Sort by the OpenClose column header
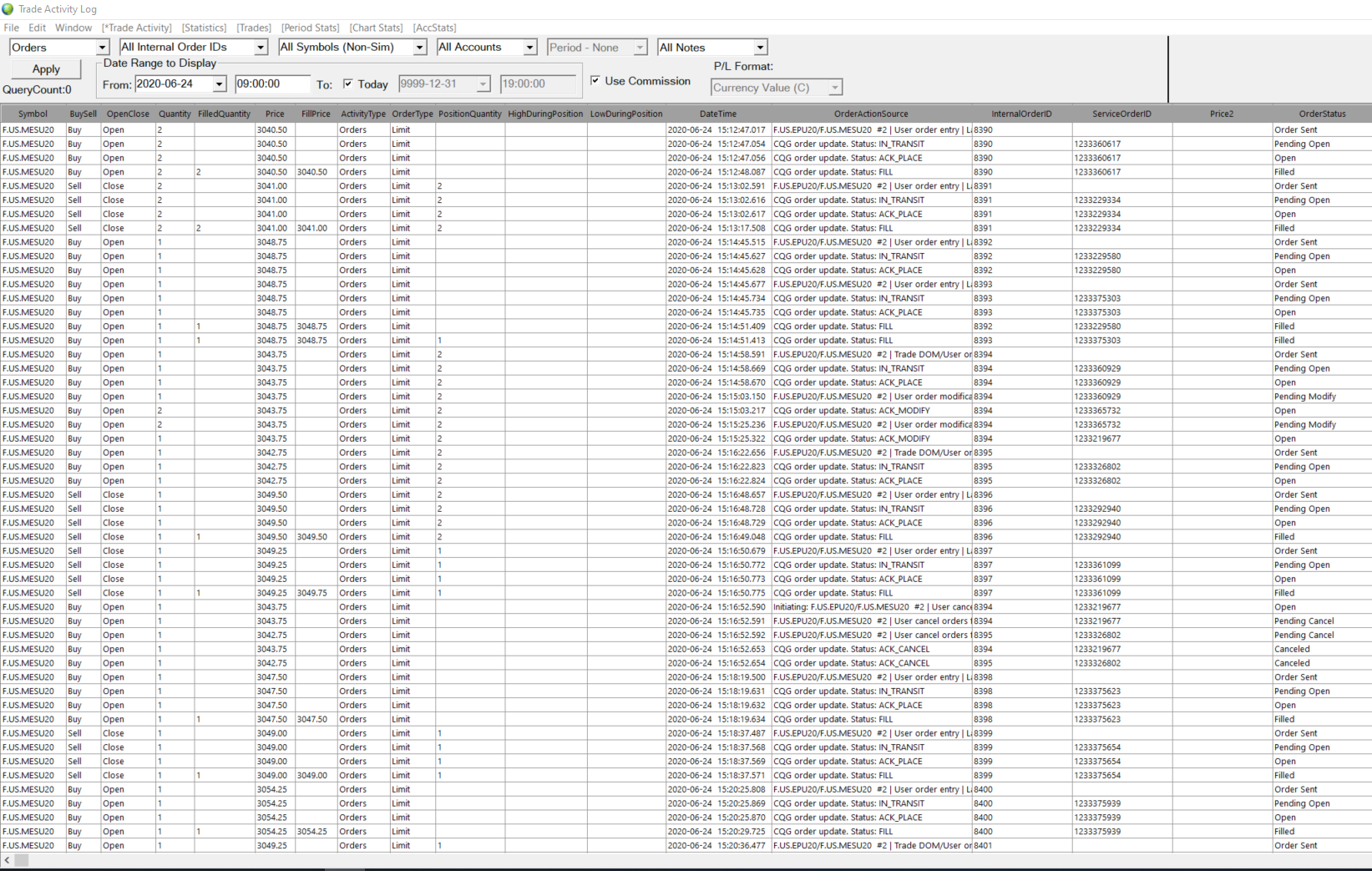1372x871 pixels. 128,114
